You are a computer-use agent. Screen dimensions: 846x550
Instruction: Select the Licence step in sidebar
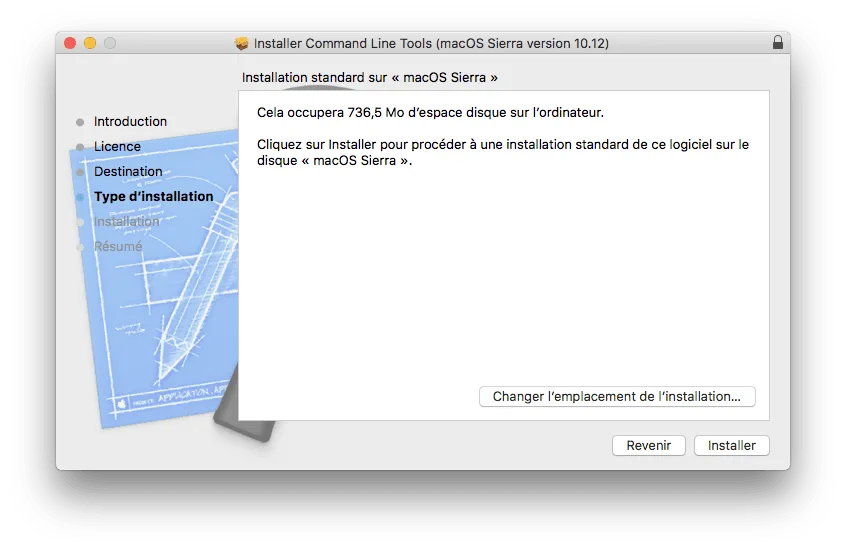[x=117, y=146]
